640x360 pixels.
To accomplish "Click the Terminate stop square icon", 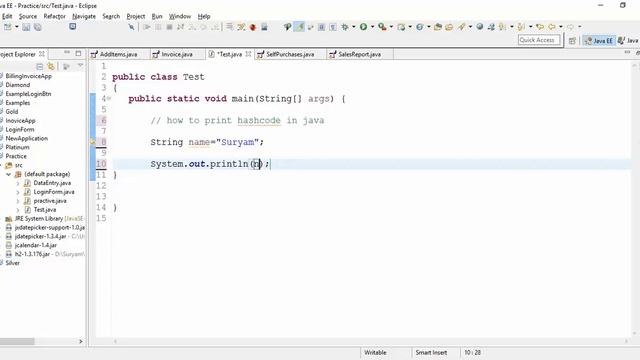I will tap(169, 27).
